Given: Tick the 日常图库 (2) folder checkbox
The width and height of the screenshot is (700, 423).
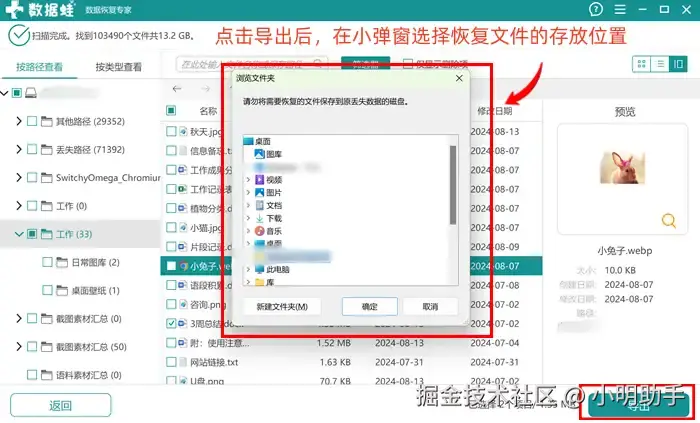Looking at the screenshot, I should [x=47, y=262].
